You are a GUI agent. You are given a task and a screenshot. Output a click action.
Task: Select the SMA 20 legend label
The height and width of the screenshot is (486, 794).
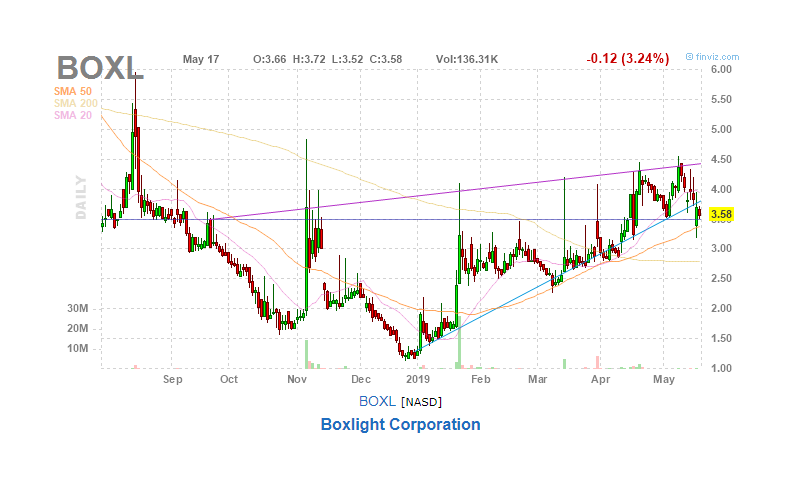tap(73, 115)
